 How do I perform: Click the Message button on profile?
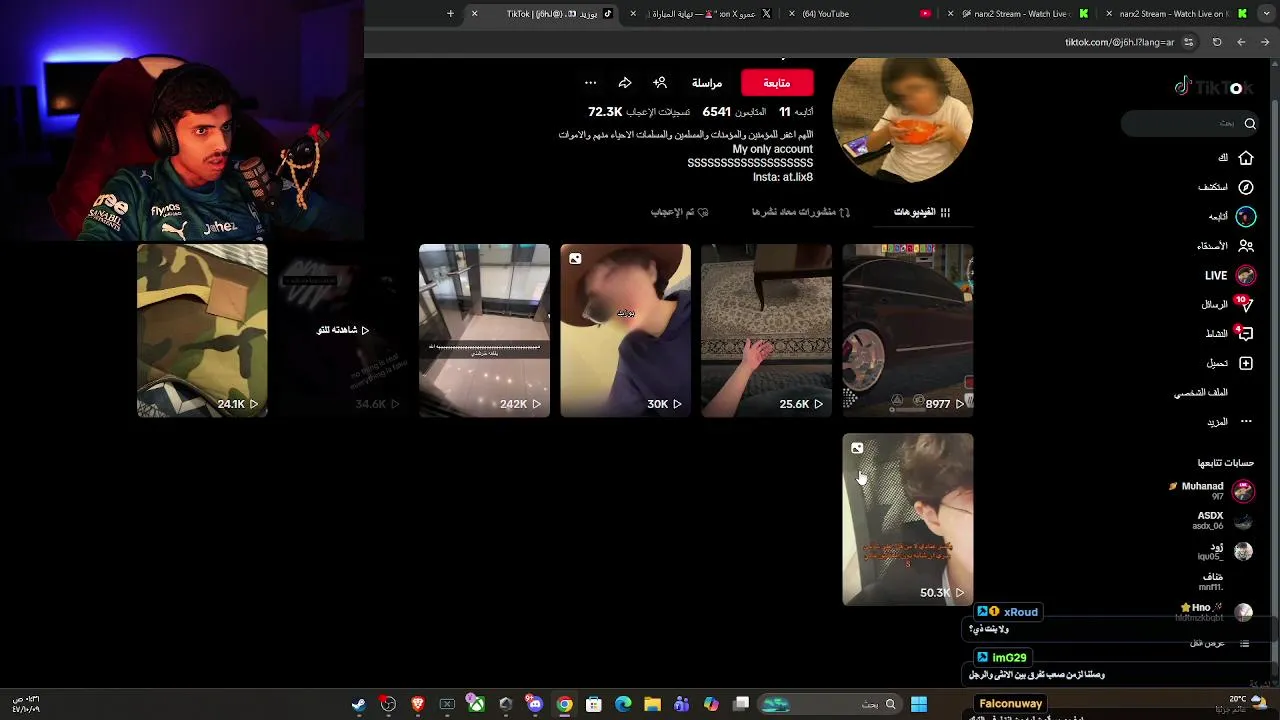tap(706, 83)
